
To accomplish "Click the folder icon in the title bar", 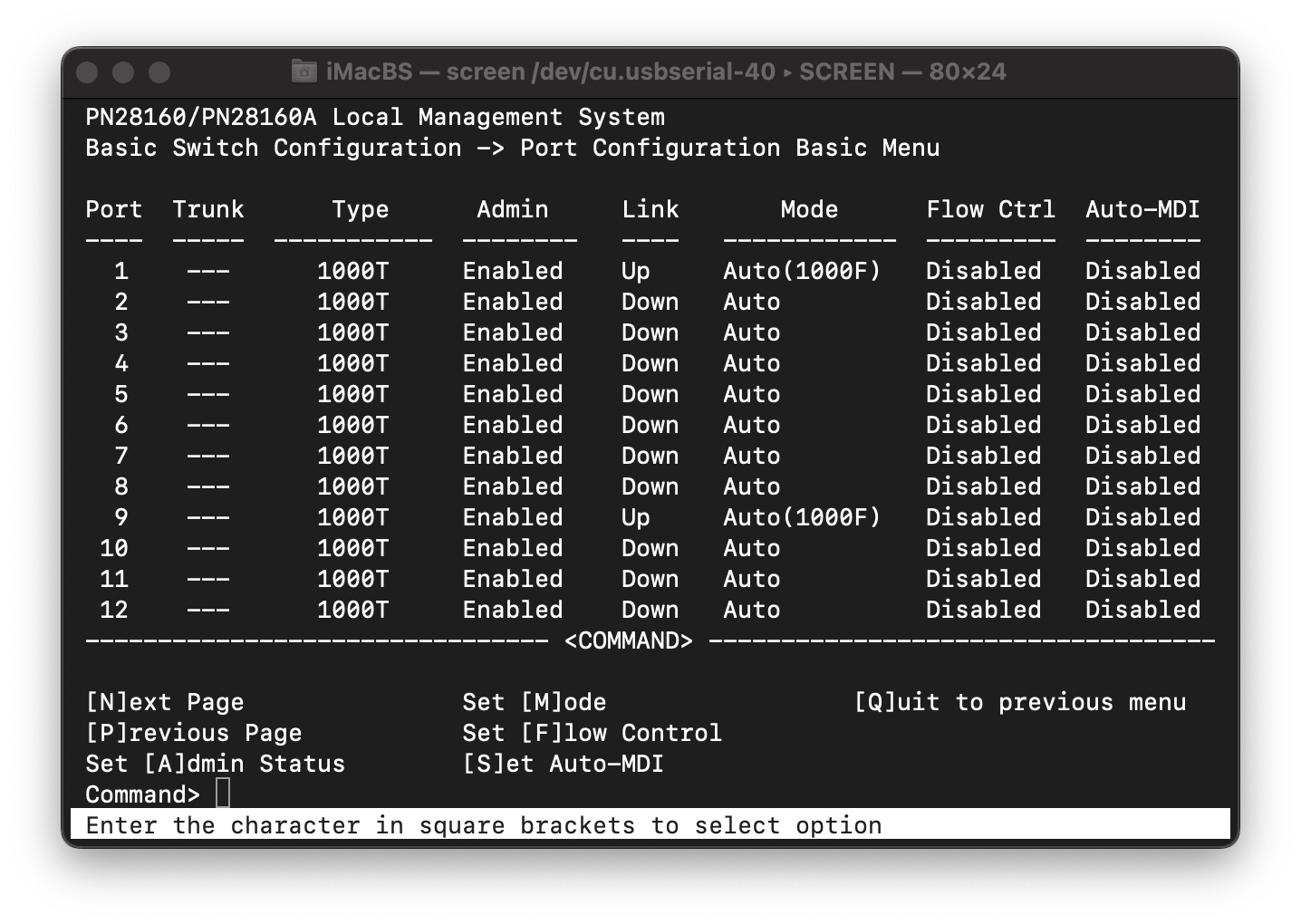I will 304,71.
